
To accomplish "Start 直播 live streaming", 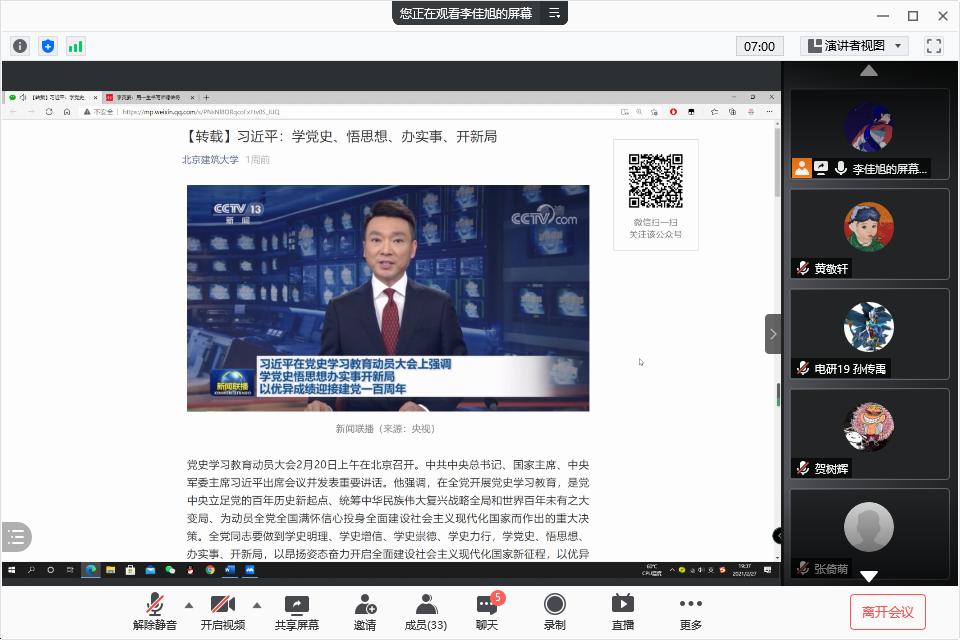I will (x=622, y=611).
